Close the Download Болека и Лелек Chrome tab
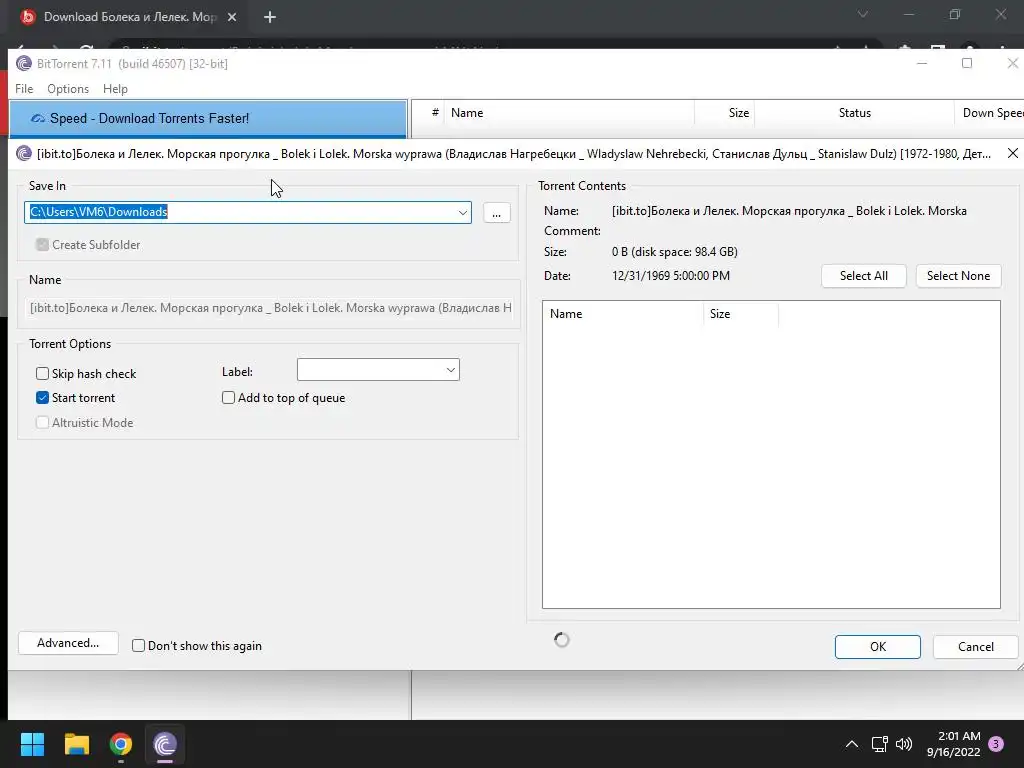Image resolution: width=1024 pixels, height=768 pixels. (x=232, y=17)
